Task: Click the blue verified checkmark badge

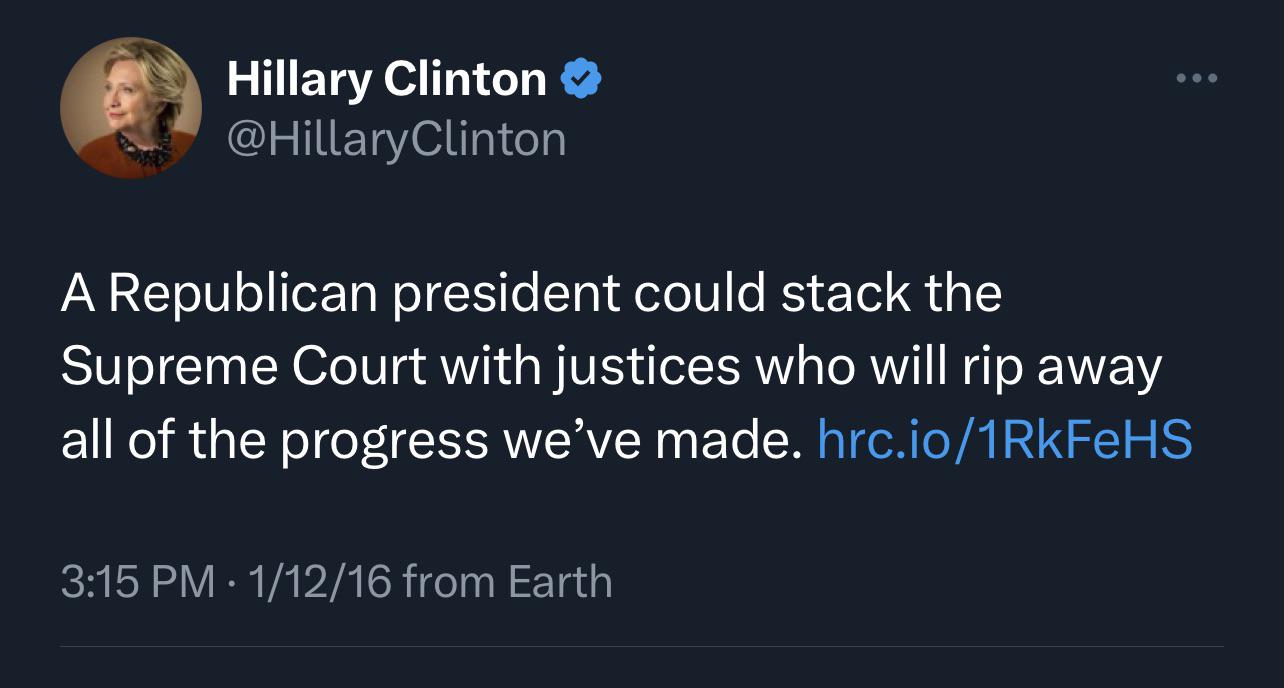Action: 580,79
